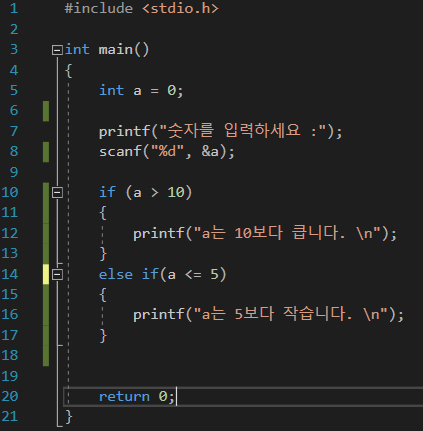This screenshot has height=431, width=423.
Task: Collapse the if (a > 10) block
Action: (57, 192)
